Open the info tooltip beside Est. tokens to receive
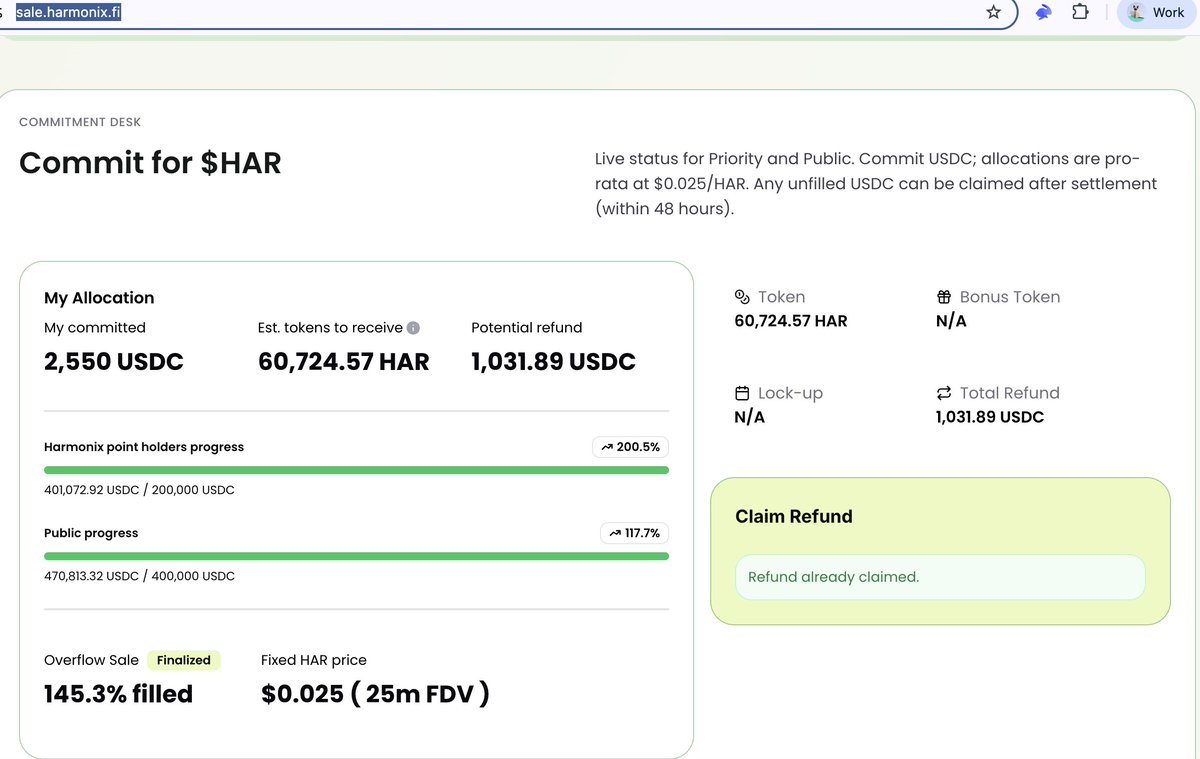 pyautogui.click(x=411, y=327)
